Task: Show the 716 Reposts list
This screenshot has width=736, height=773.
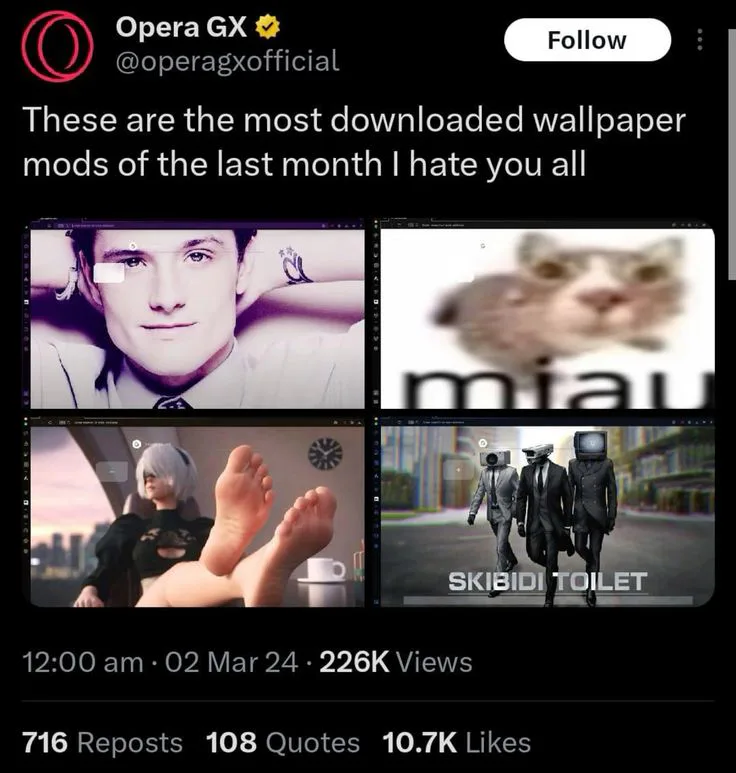Action: coord(103,742)
